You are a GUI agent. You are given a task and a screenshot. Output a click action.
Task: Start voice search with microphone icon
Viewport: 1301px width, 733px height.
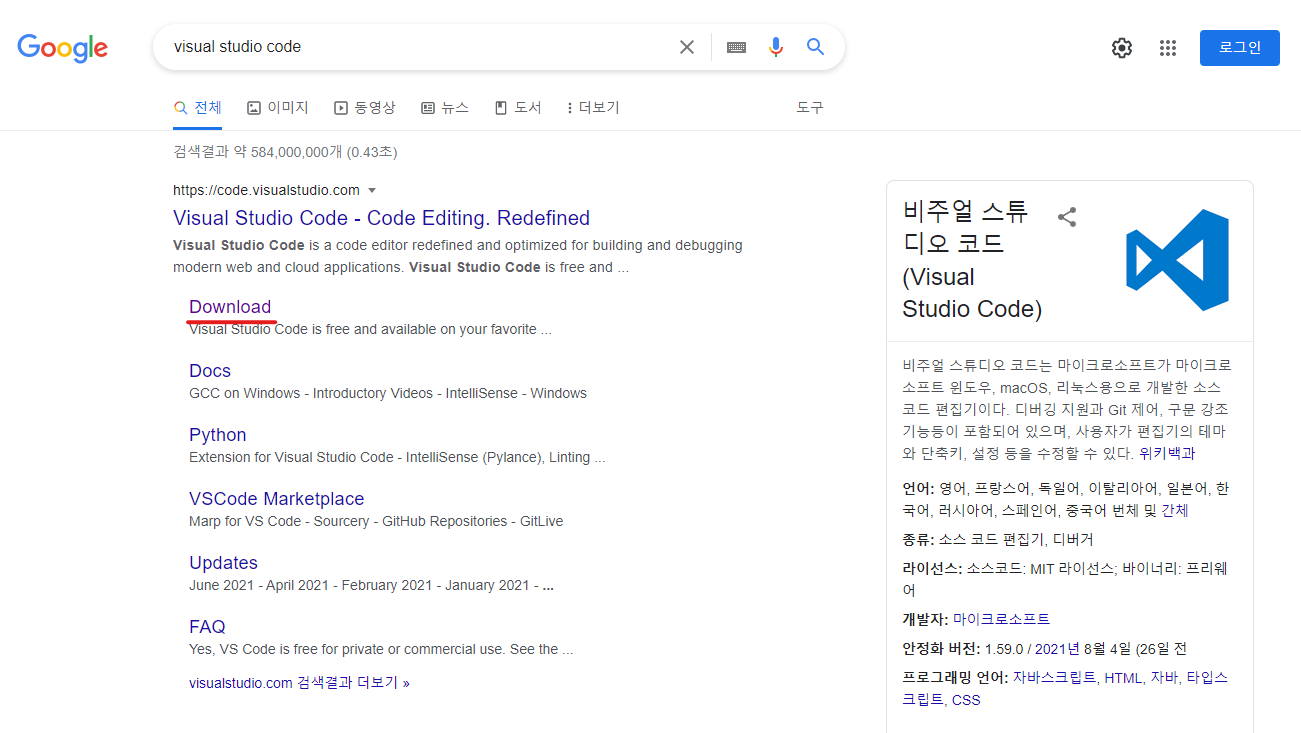click(776, 47)
